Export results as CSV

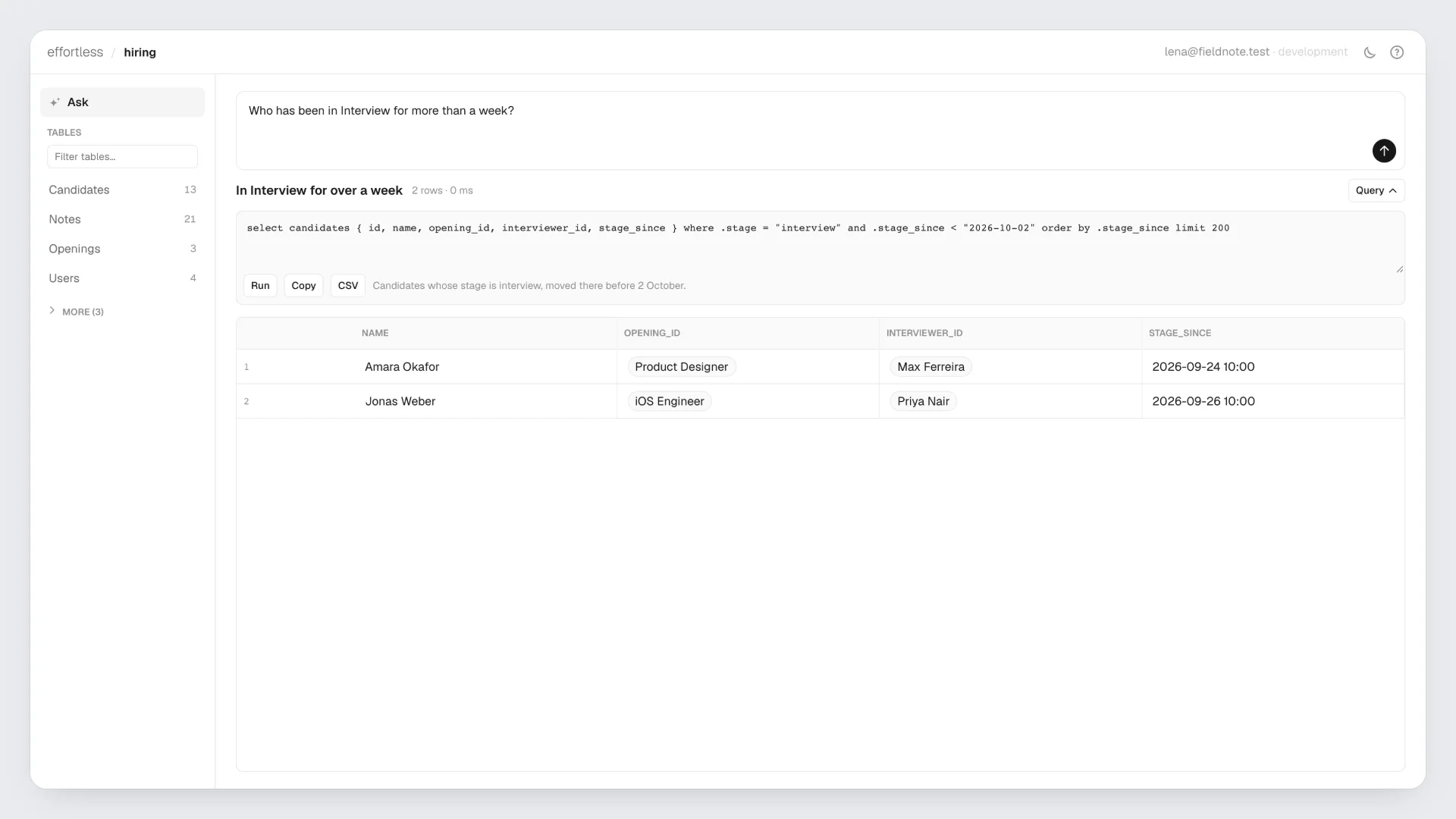(x=348, y=286)
